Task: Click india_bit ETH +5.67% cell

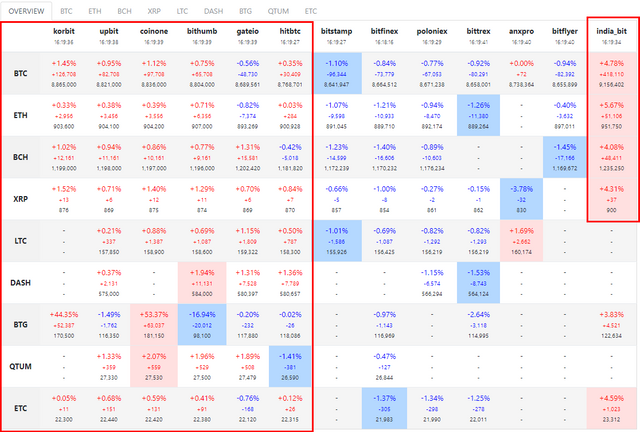Action: point(611,116)
